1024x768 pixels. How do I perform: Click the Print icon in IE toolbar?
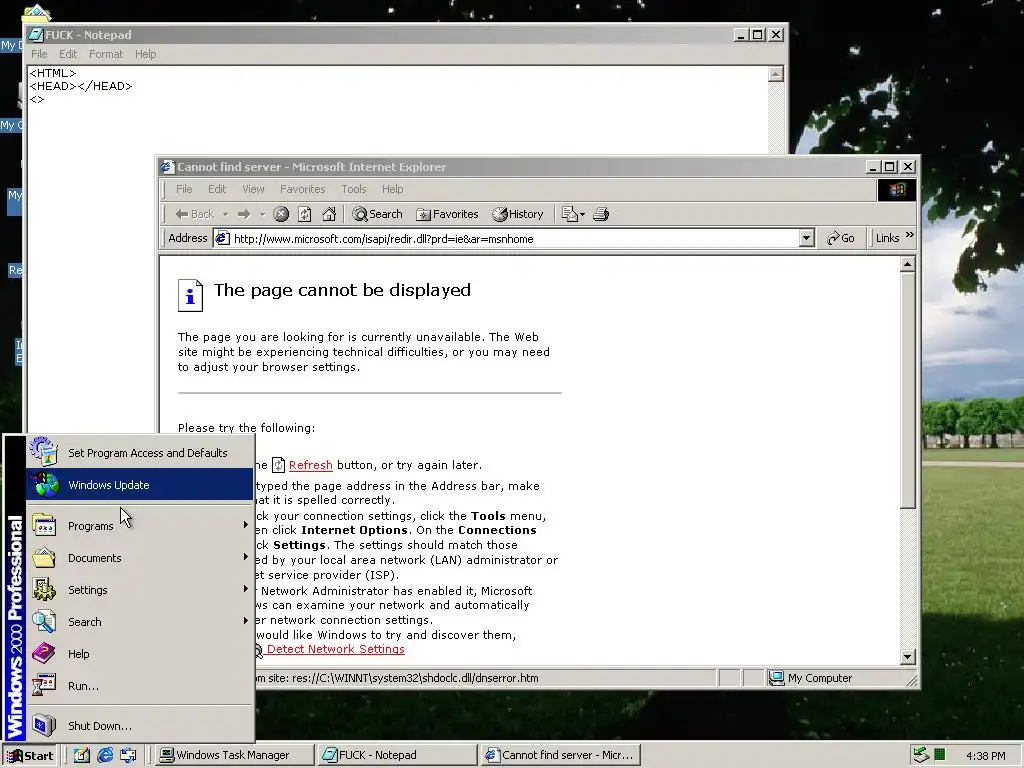(601, 214)
